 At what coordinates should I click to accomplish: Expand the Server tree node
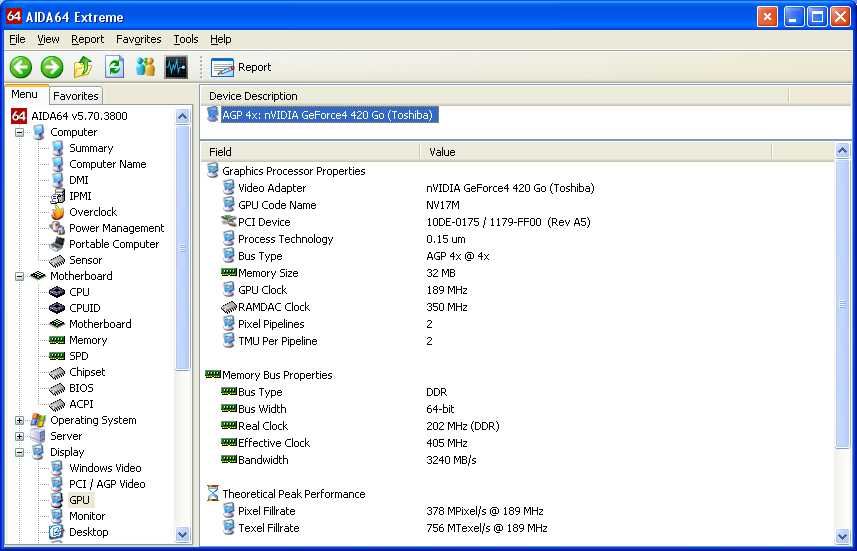pyautogui.click(x=20, y=436)
